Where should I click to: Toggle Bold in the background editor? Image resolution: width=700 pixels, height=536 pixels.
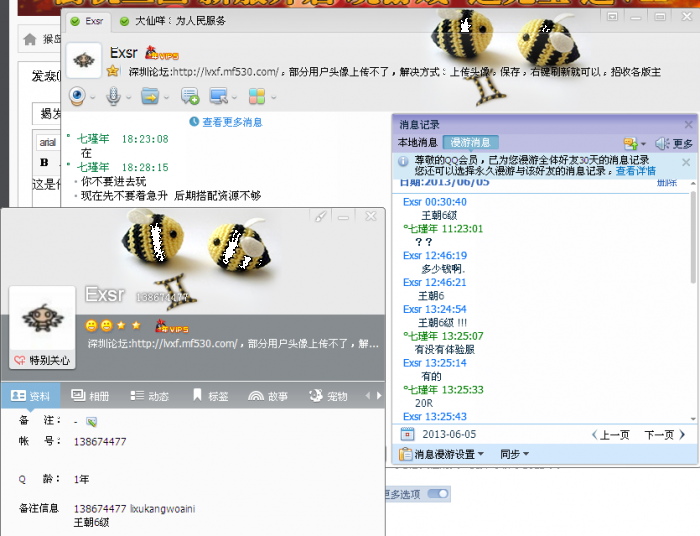coord(44,162)
